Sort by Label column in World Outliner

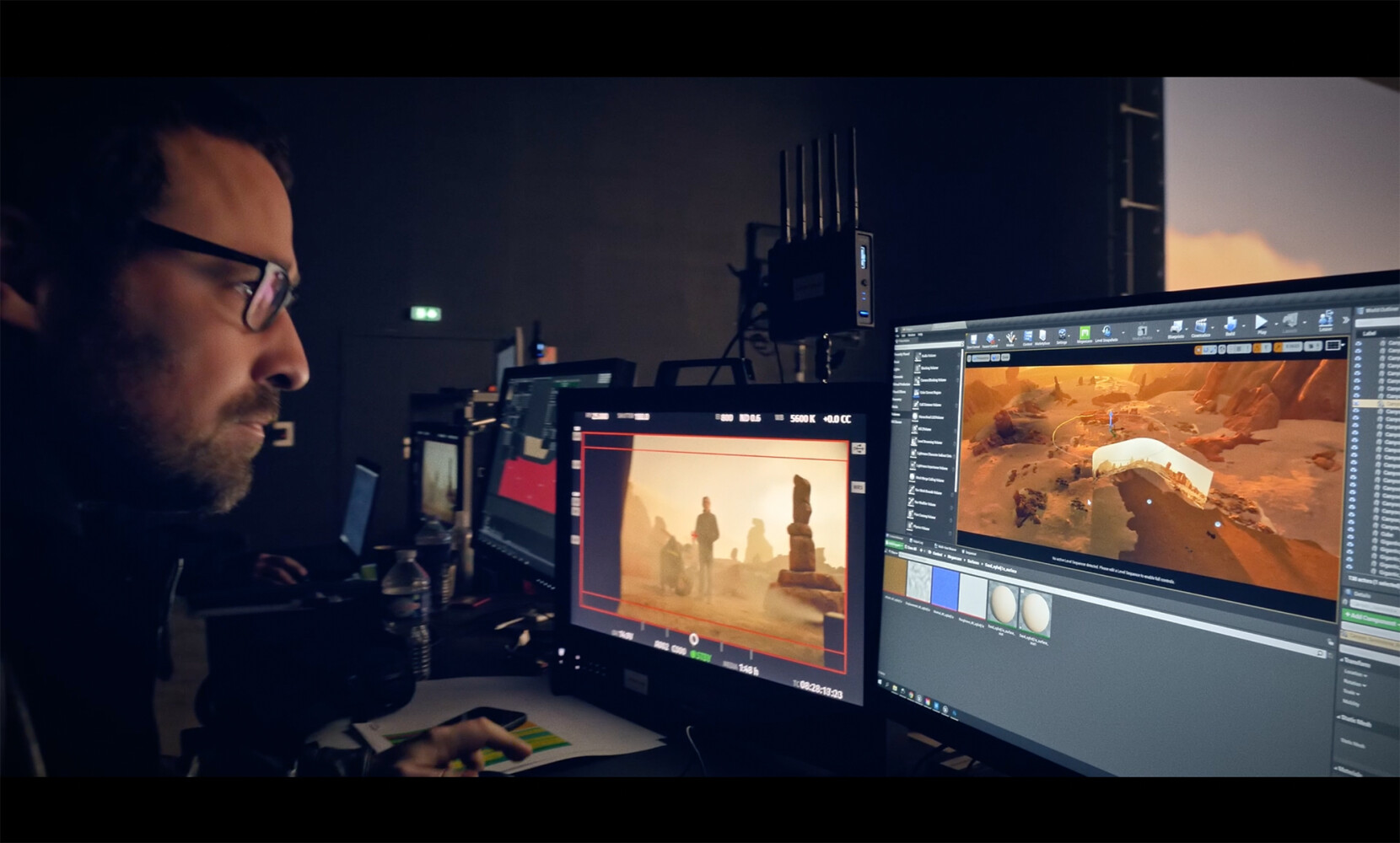click(1370, 333)
